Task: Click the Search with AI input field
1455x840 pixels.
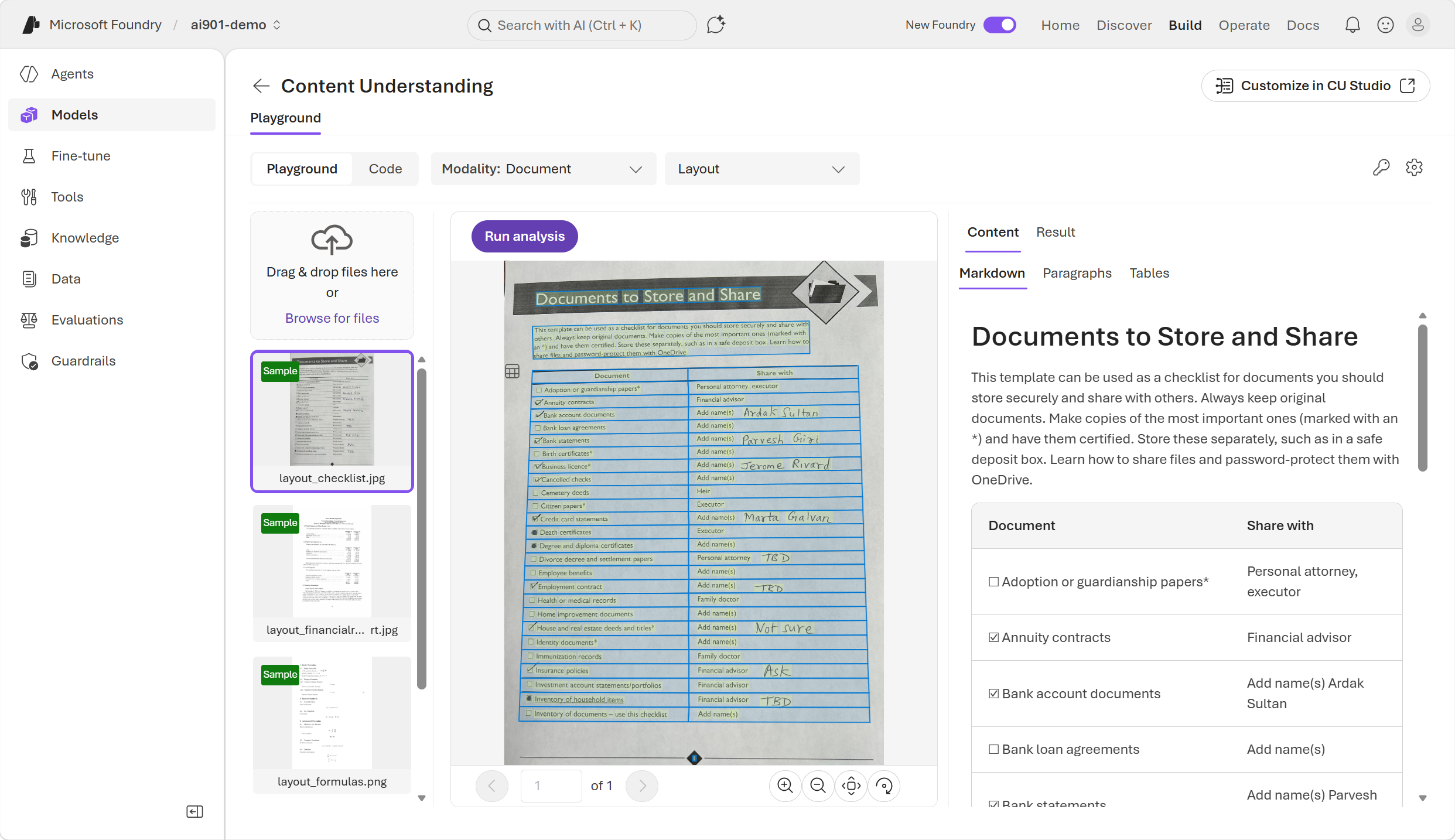Action: click(582, 25)
